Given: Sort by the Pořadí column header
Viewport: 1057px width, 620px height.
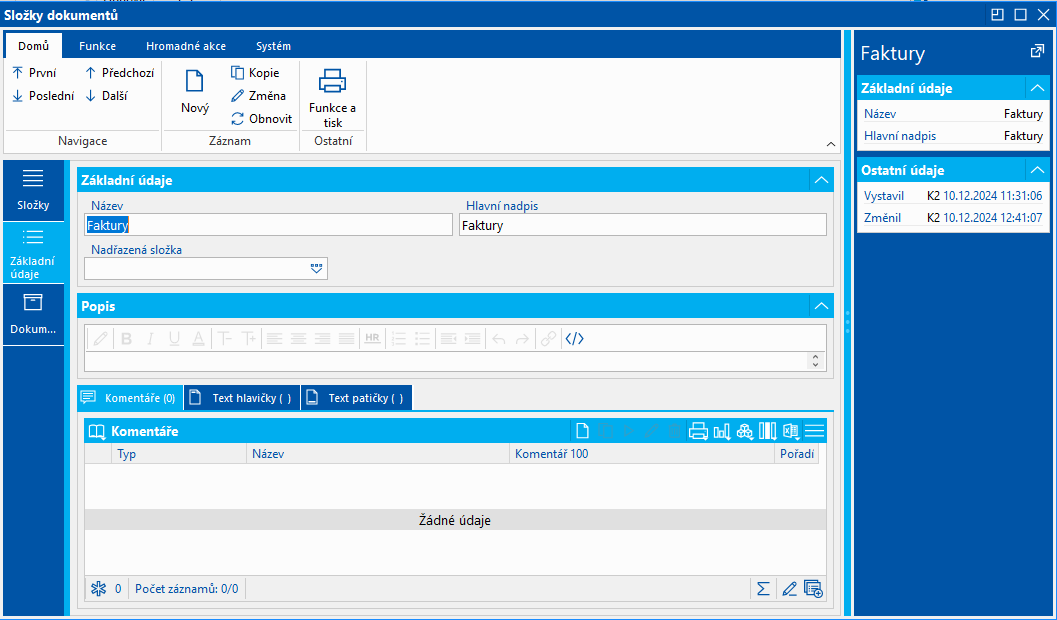Looking at the screenshot, I should [797, 454].
